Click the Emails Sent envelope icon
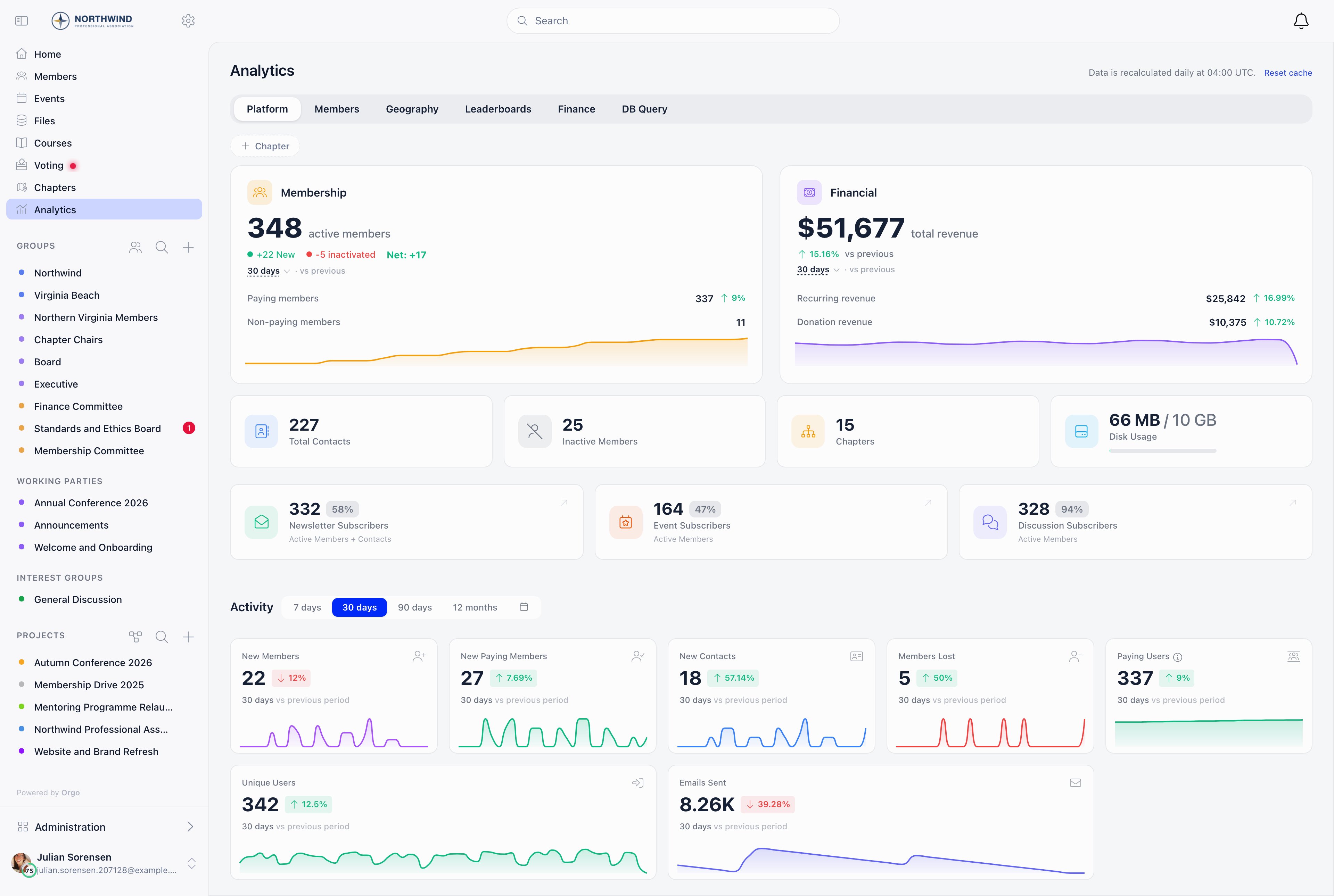Image resolution: width=1334 pixels, height=896 pixels. point(1075,783)
